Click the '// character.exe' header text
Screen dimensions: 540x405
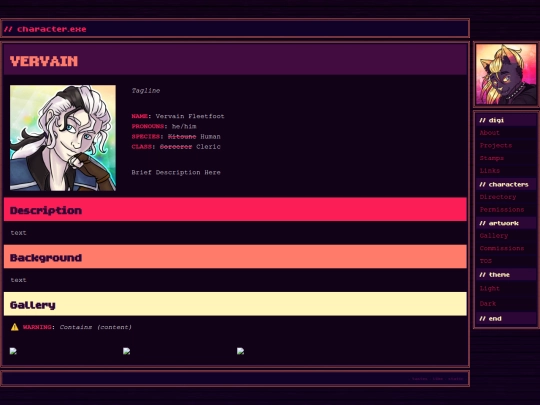pyautogui.click(x=45, y=29)
